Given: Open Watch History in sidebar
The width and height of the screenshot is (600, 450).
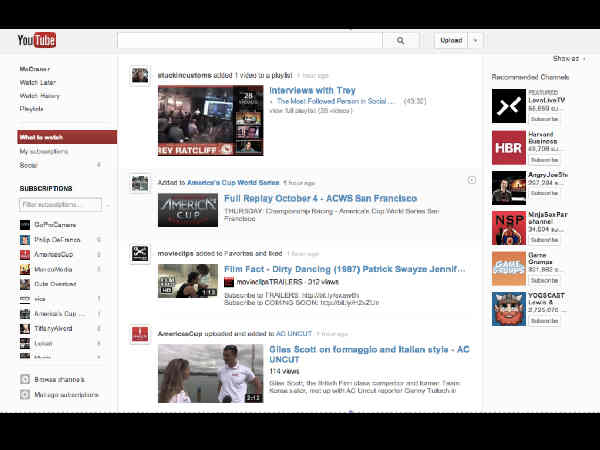Looking at the screenshot, I should click(x=39, y=96).
